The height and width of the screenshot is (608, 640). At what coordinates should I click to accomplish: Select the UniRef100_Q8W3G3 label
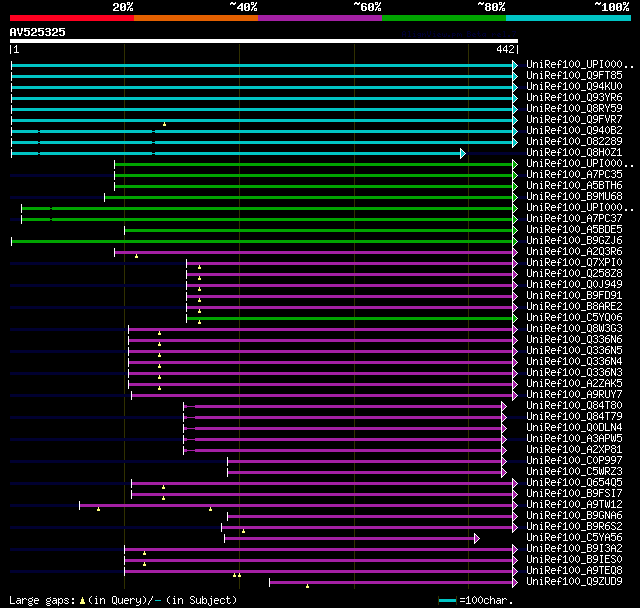(x=574, y=329)
